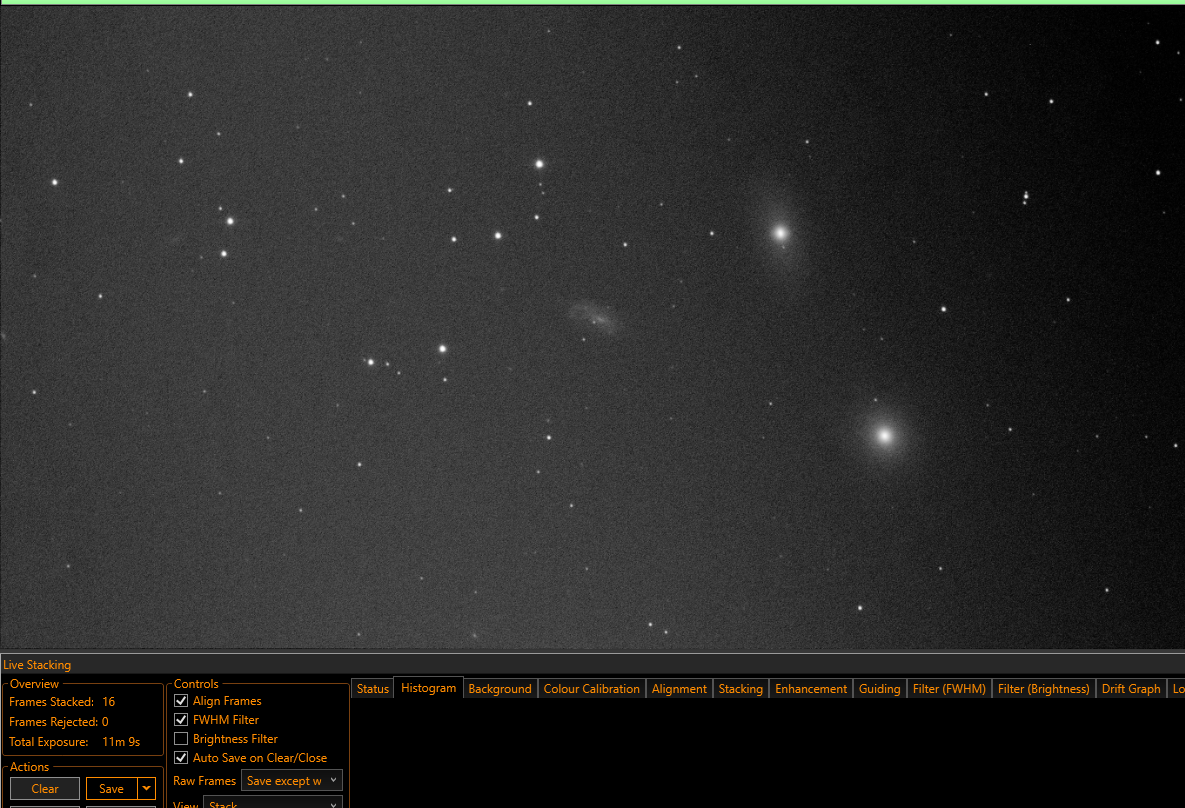The height and width of the screenshot is (808, 1185).
Task: Click the Clear button
Action: (x=45, y=788)
